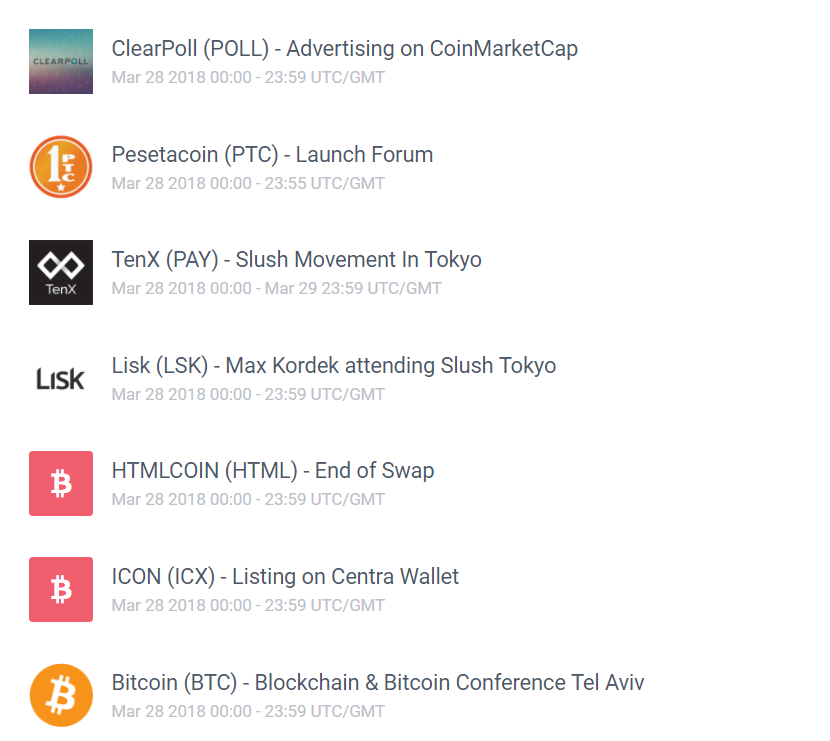Click the ClearPoll logo thumbnail
The height and width of the screenshot is (741, 830).
pos(61,61)
